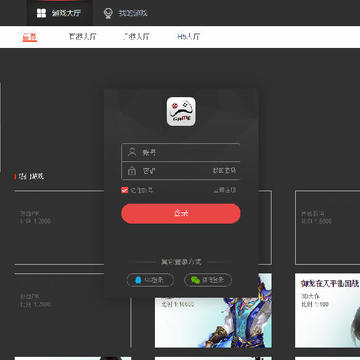Viewport: 360px width, 360px height.
Task: Open the 游戏大厅 game hall tab
Action: click(x=59, y=13)
